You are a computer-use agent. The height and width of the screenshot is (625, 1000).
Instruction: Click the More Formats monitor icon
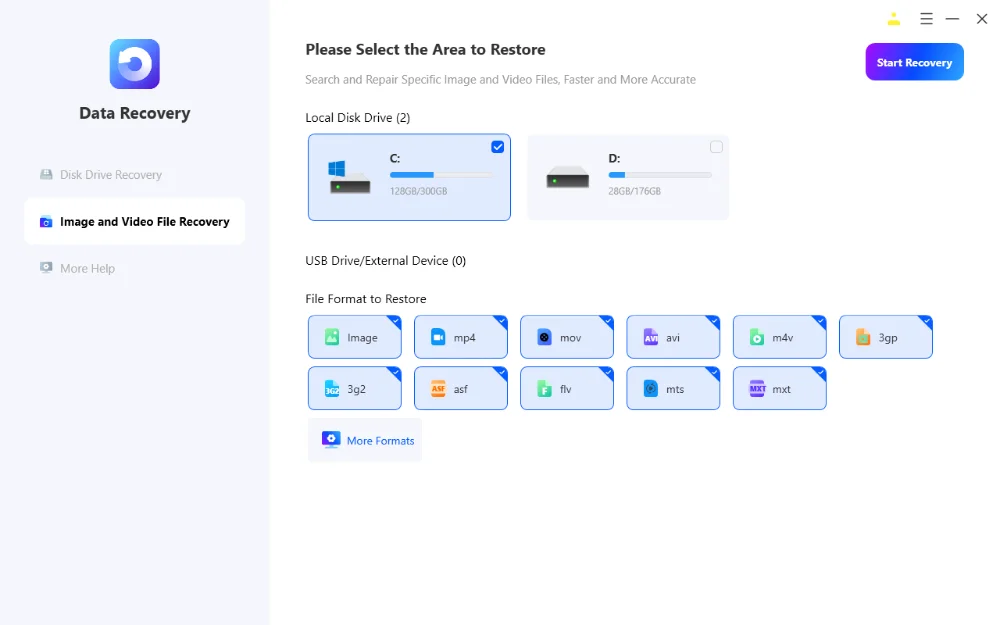pyautogui.click(x=331, y=440)
